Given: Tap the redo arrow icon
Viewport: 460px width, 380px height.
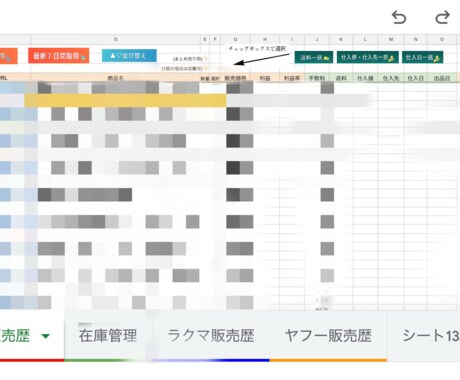Looking at the screenshot, I should point(443,17).
